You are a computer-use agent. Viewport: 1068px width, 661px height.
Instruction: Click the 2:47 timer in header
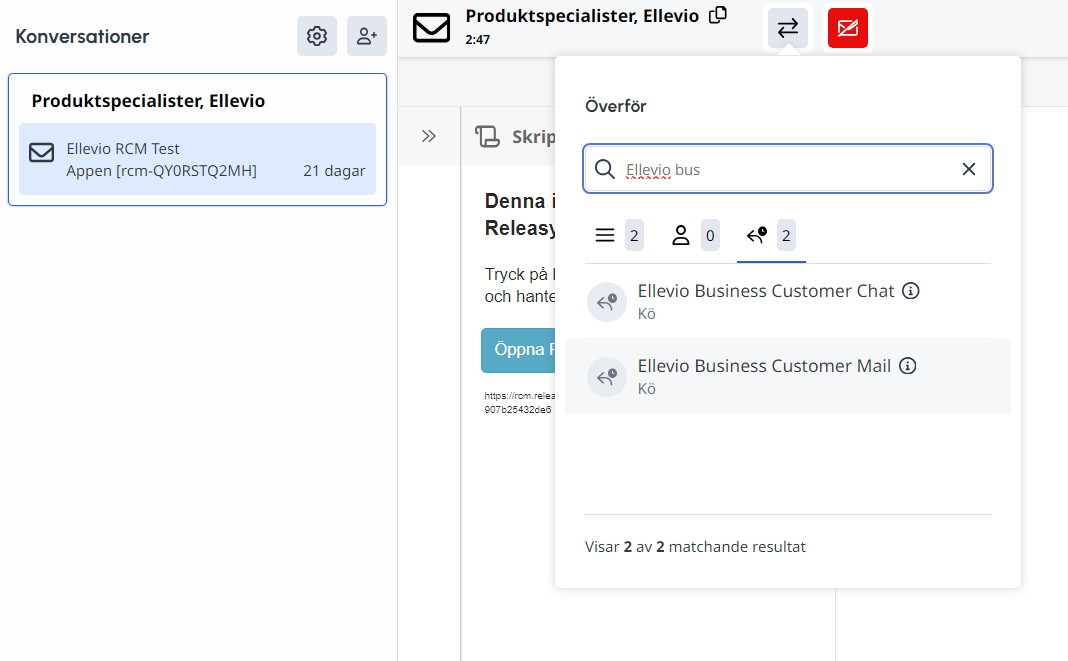(x=477, y=40)
